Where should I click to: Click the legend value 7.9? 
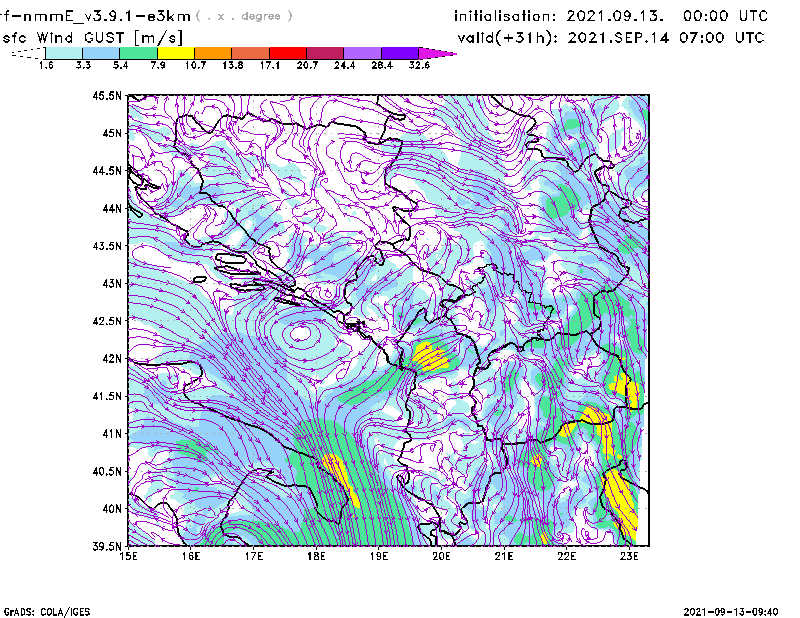(x=158, y=65)
